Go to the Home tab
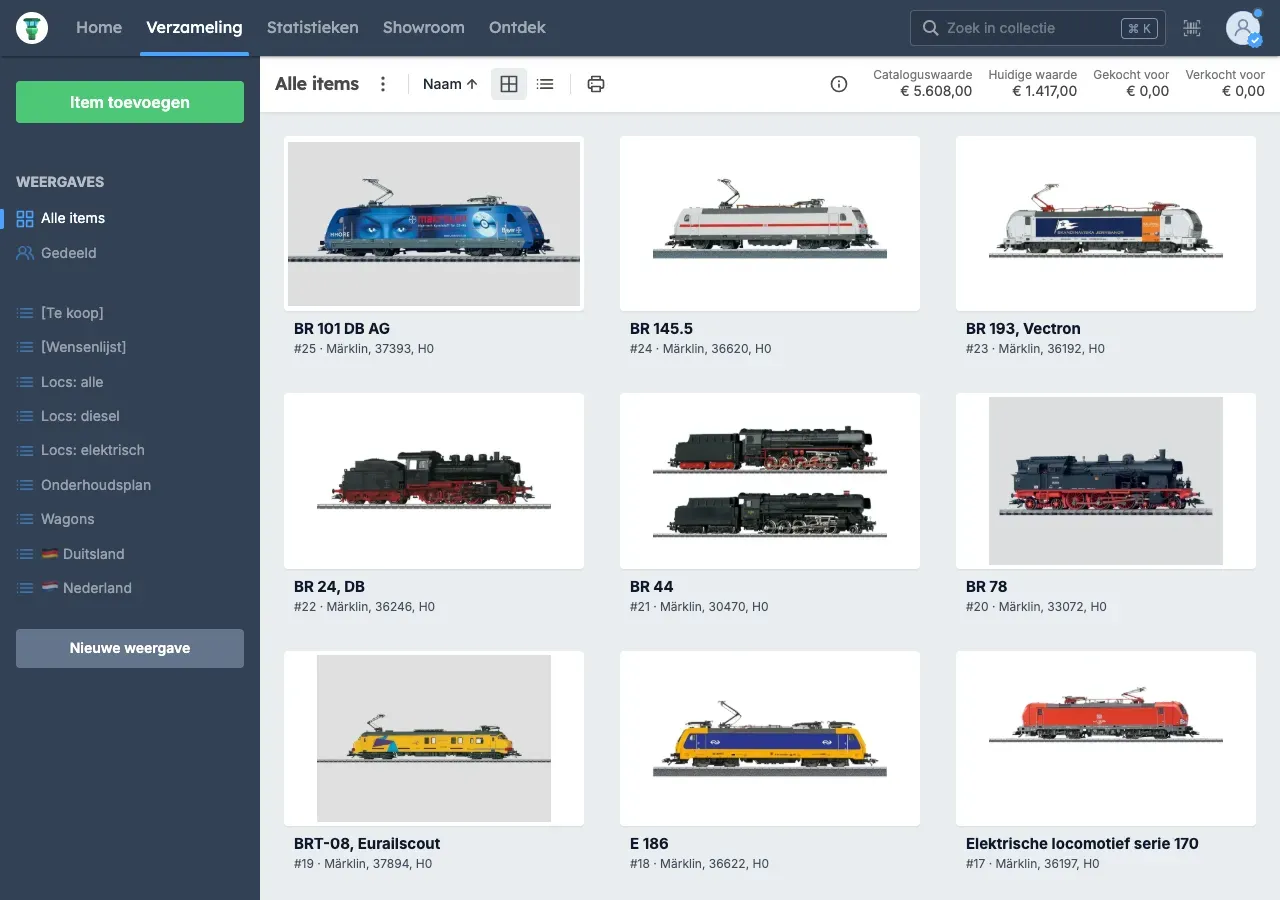Image resolution: width=1280 pixels, height=900 pixels. pyautogui.click(x=99, y=28)
